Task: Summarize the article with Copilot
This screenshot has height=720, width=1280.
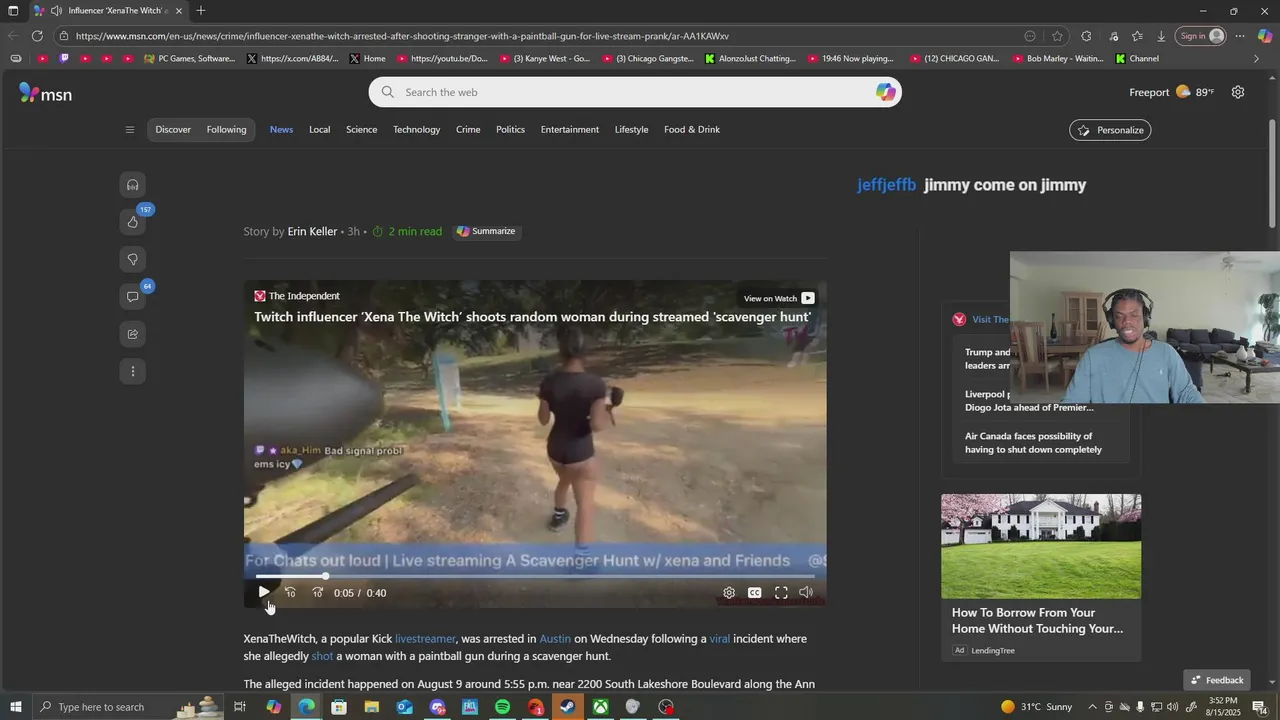Action: click(x=486, y=231)
